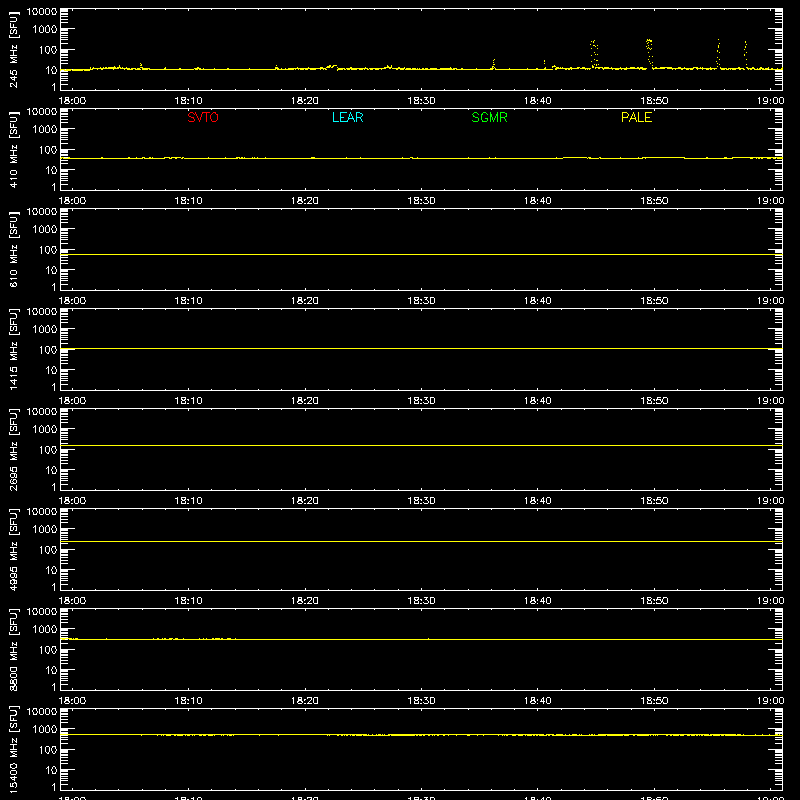
Task: Select the 1415 MHz [SFU] axis title
Action: pyautogui.click(x=14, y=349)
